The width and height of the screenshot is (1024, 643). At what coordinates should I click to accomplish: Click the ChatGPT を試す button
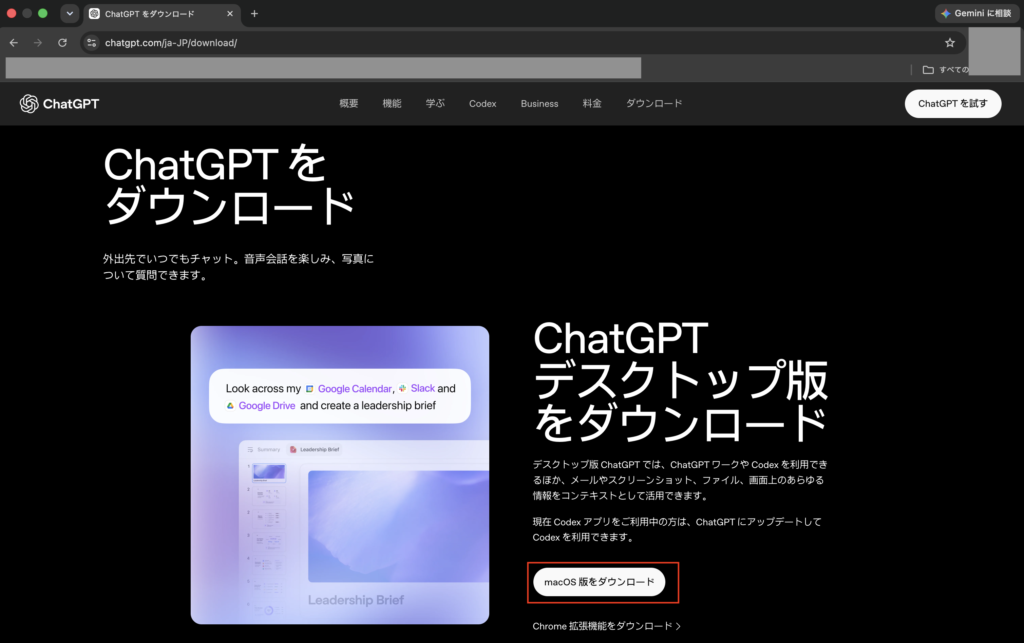(x=953, y=104)
